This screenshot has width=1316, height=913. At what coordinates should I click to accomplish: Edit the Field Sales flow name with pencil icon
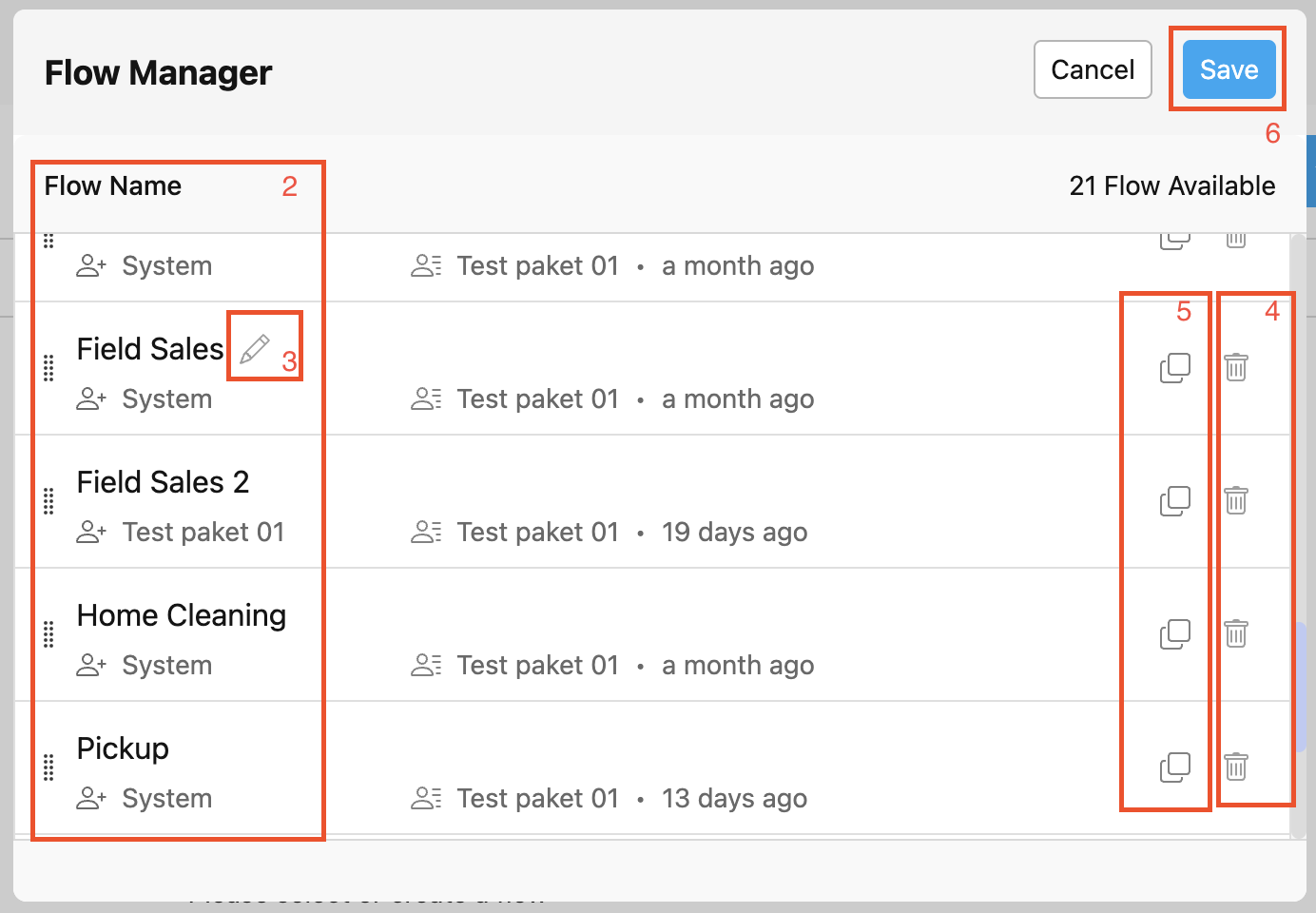[x=254, y=350]
